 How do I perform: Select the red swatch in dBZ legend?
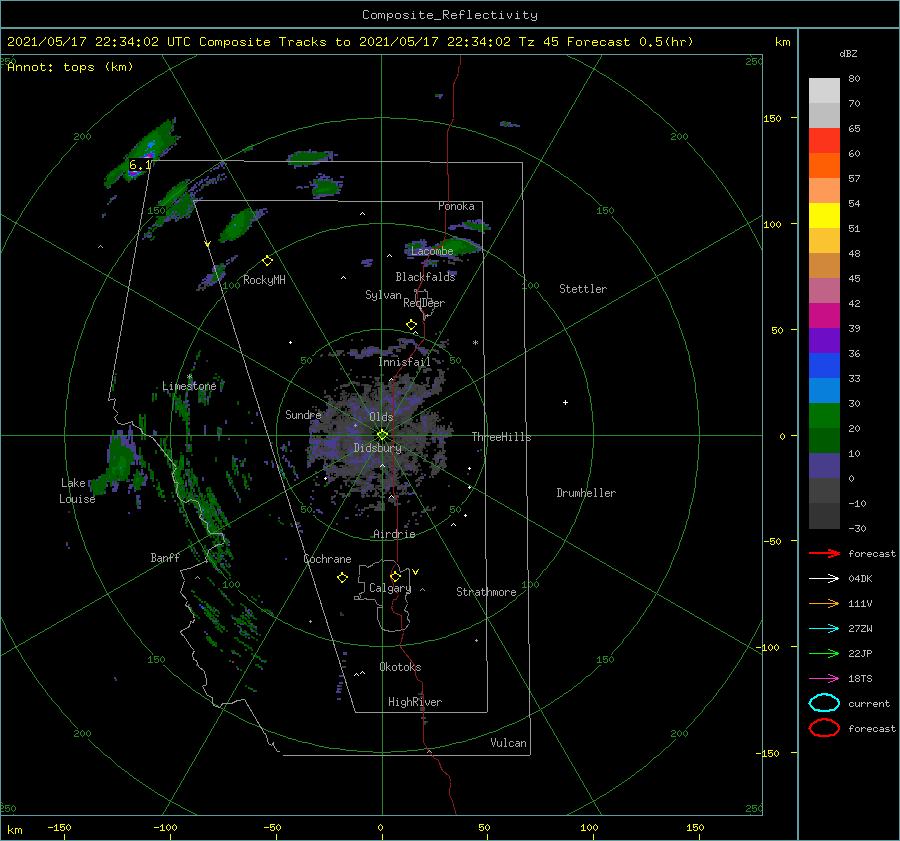(x=824, y=141)
